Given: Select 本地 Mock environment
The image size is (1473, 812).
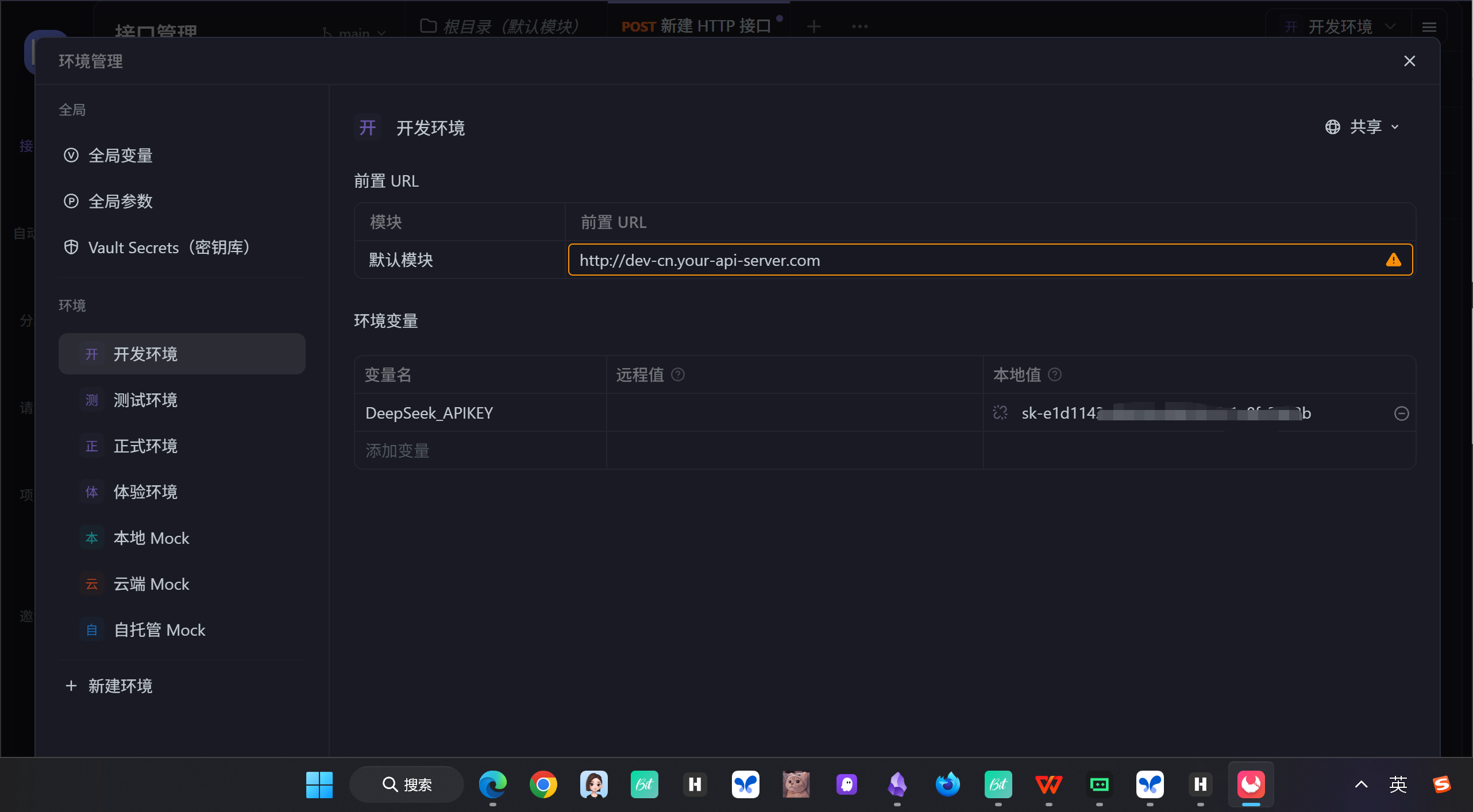Looking at the screenshot, I should (151, 538).
